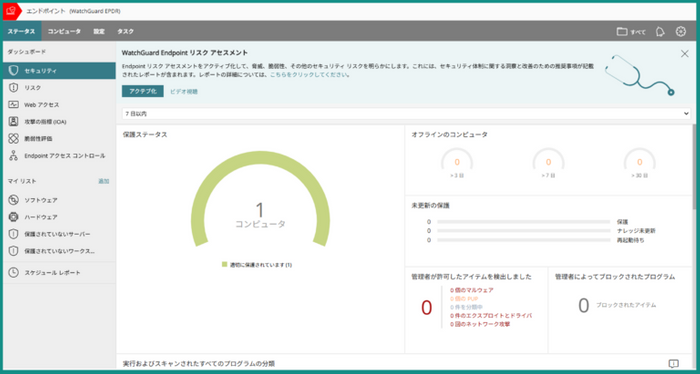Click the 0 ブロックされたアイテム count
This screenshot has height=374, width=700.
point(583,306)
